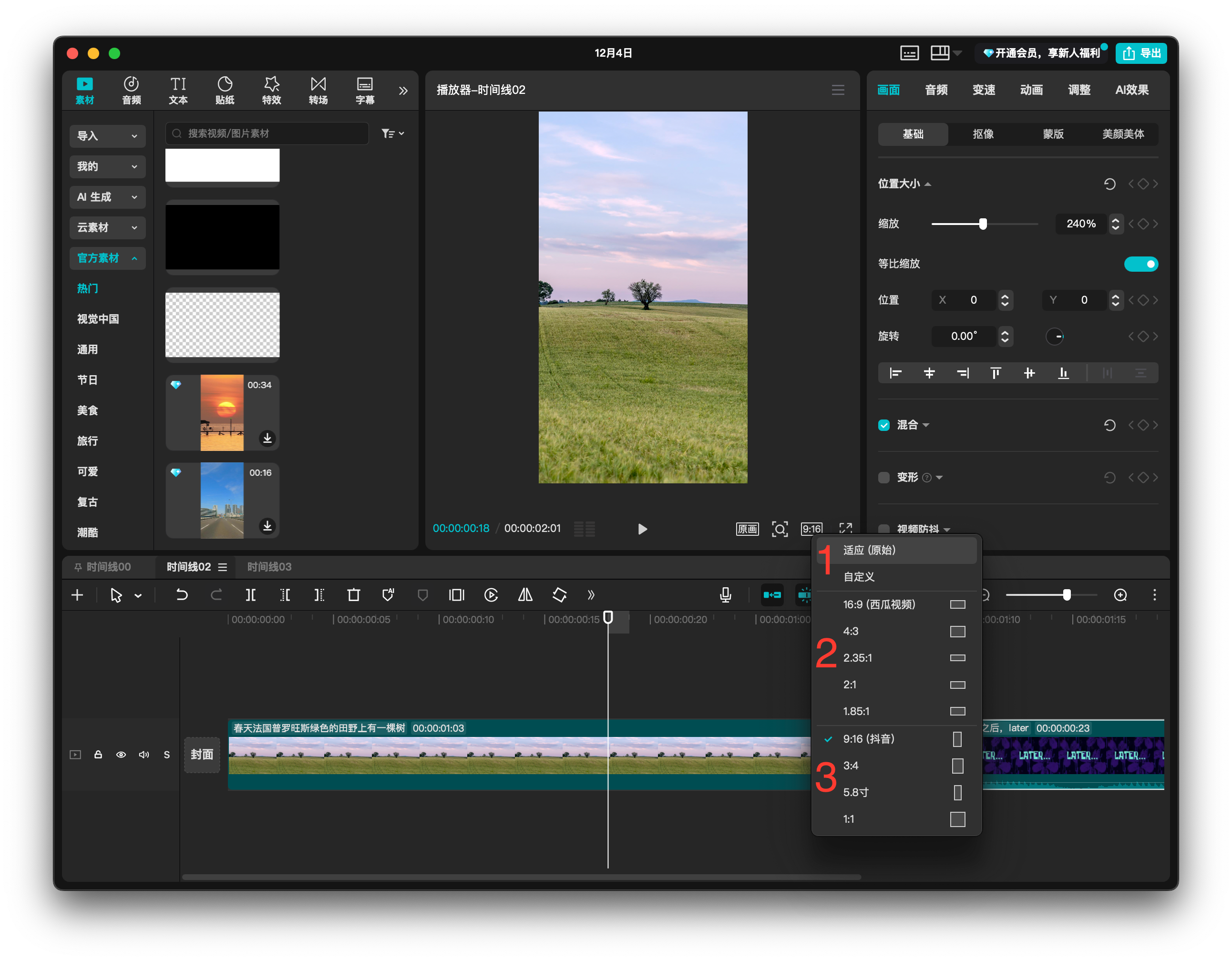Reset the 位置大小 settings

tap(1109, 184)
